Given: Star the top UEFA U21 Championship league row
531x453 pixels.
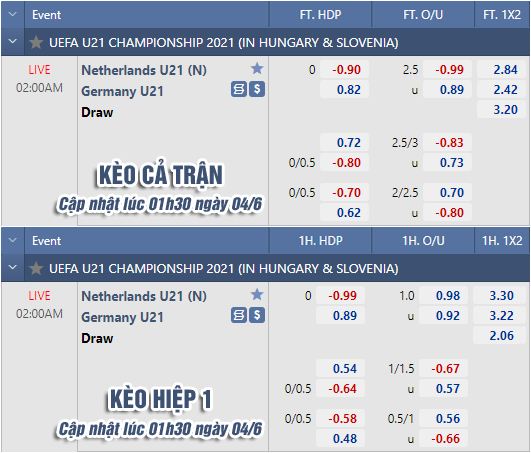Looking at the screenshot, I should [36, 43].
